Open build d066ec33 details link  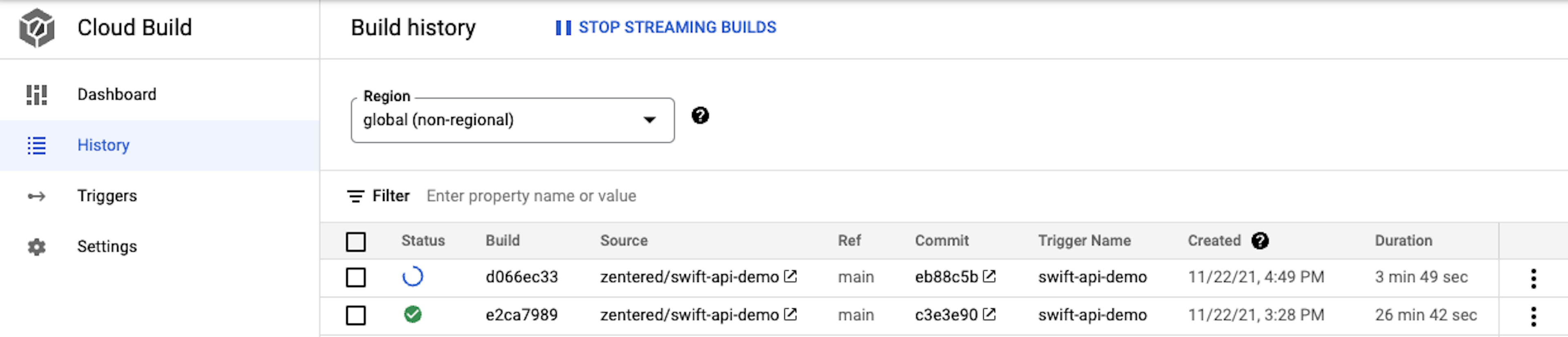[522, 277]
